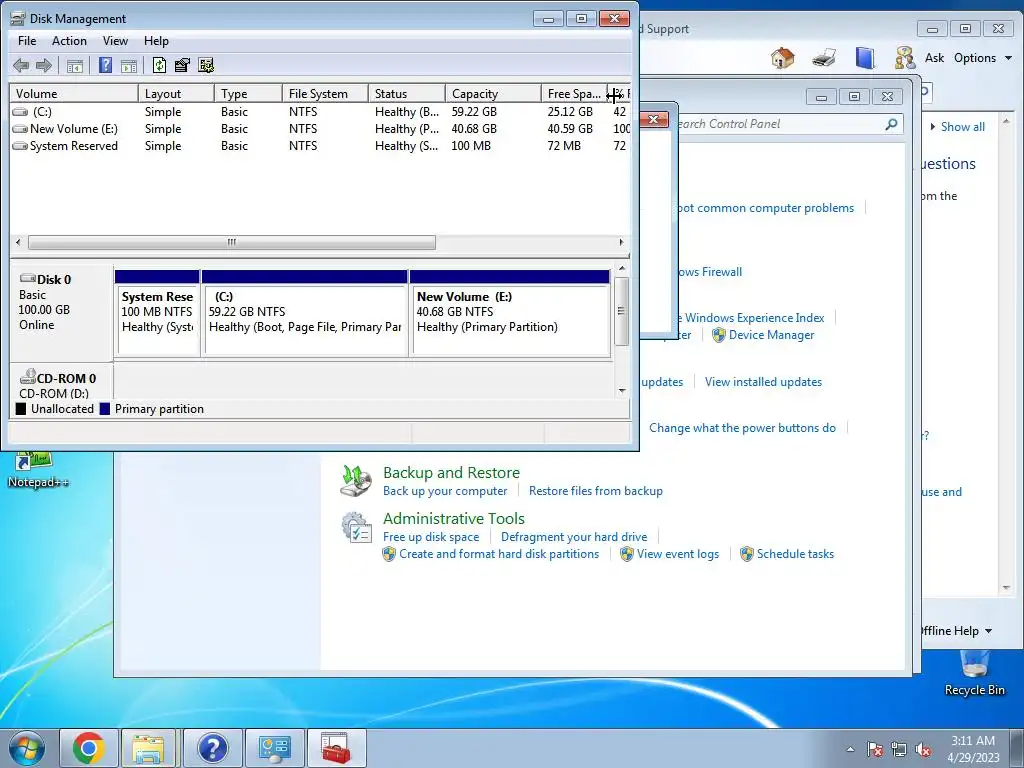Toggle the Show/Hide Action Pane toolbar icon

[x=129, y=65]
